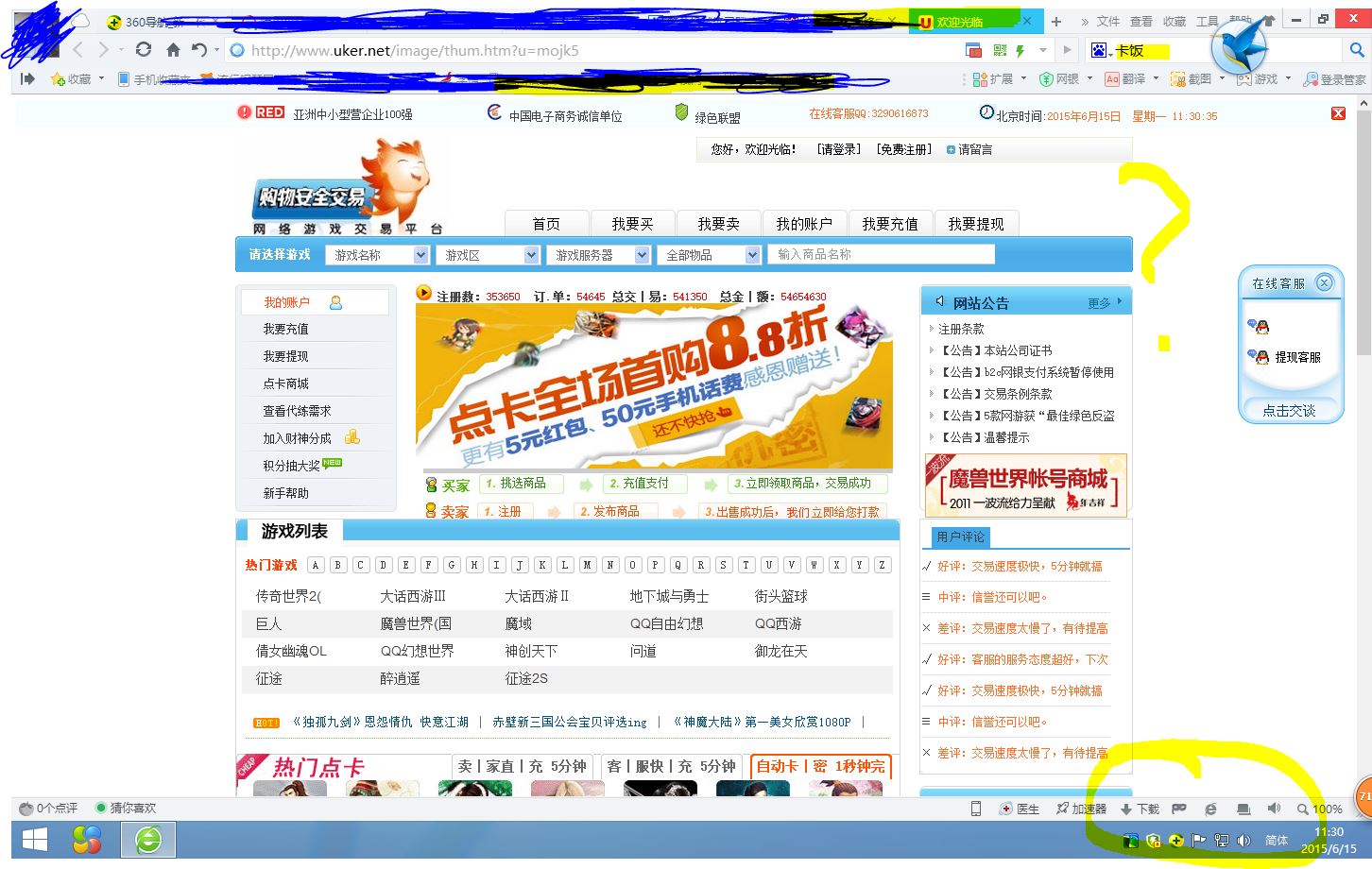Open 医生 browser doctor in status bar
The height and width of the screenshot is (869, 1372).
[1020, 809]
